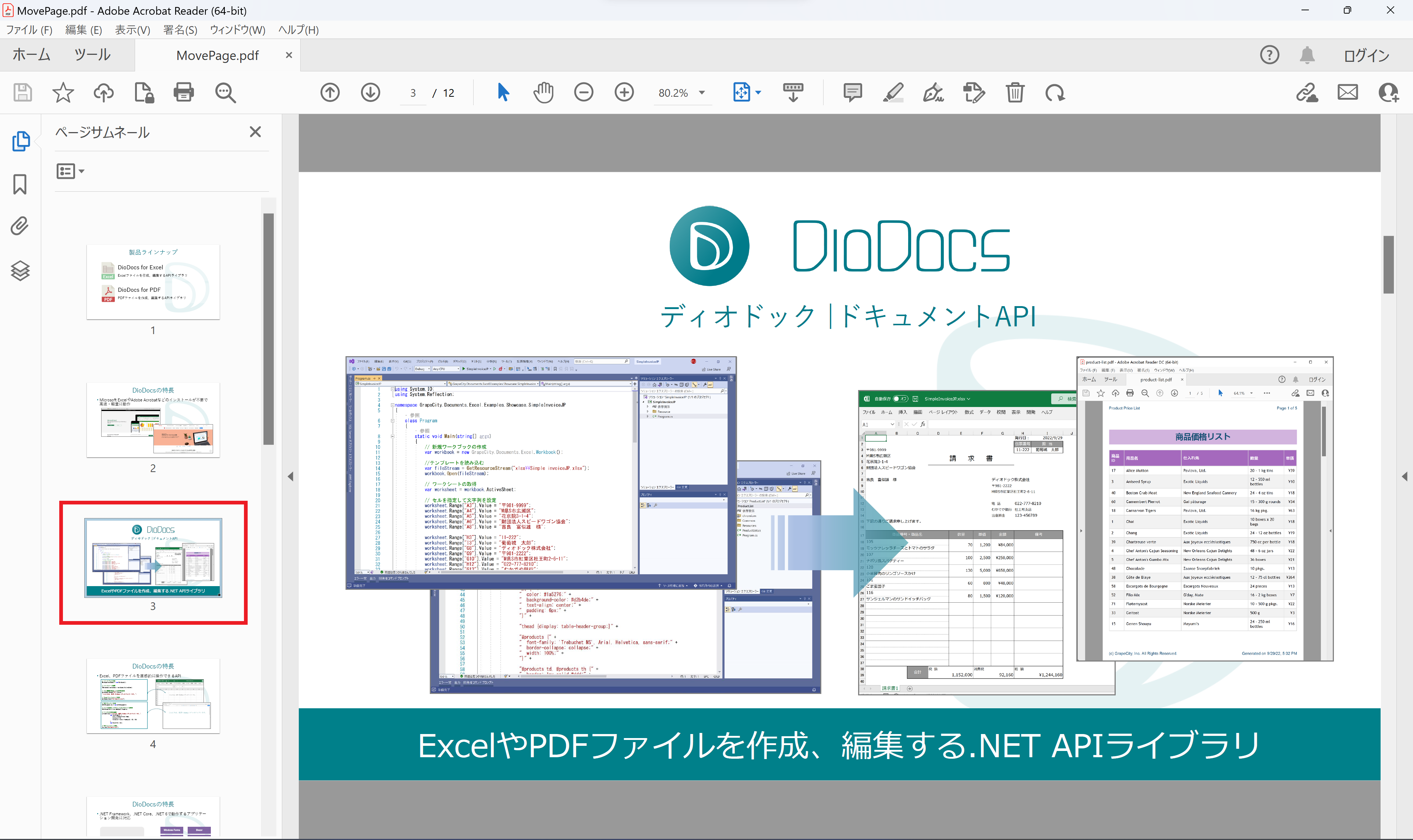1413x840 pixels.
Task: Open the thumbnail options dropdown menu
Action: tap(71, 171)
